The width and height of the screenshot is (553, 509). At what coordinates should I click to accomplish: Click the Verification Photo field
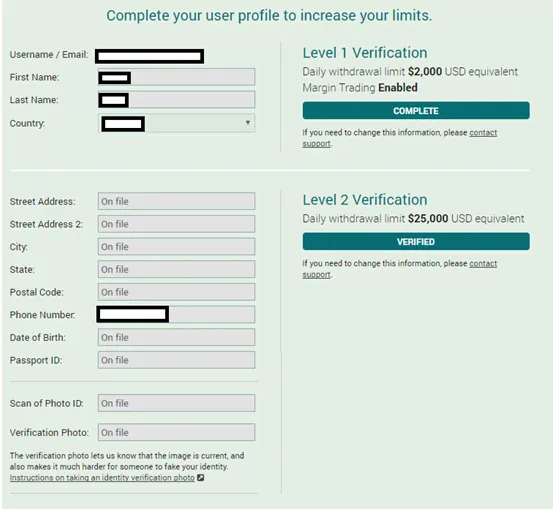[176, 432]
